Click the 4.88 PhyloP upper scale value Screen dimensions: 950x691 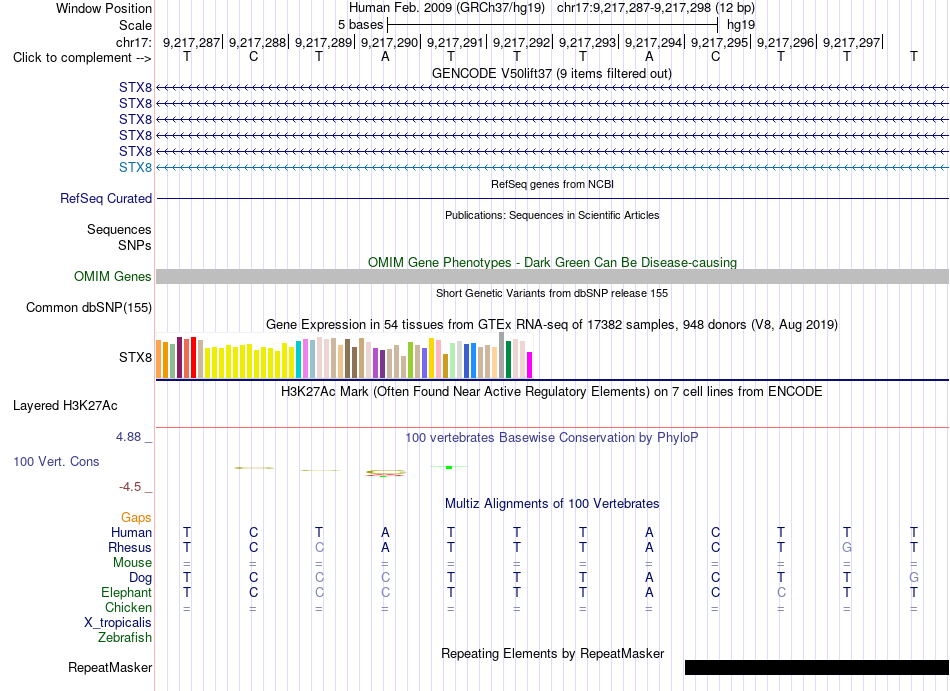128,437
